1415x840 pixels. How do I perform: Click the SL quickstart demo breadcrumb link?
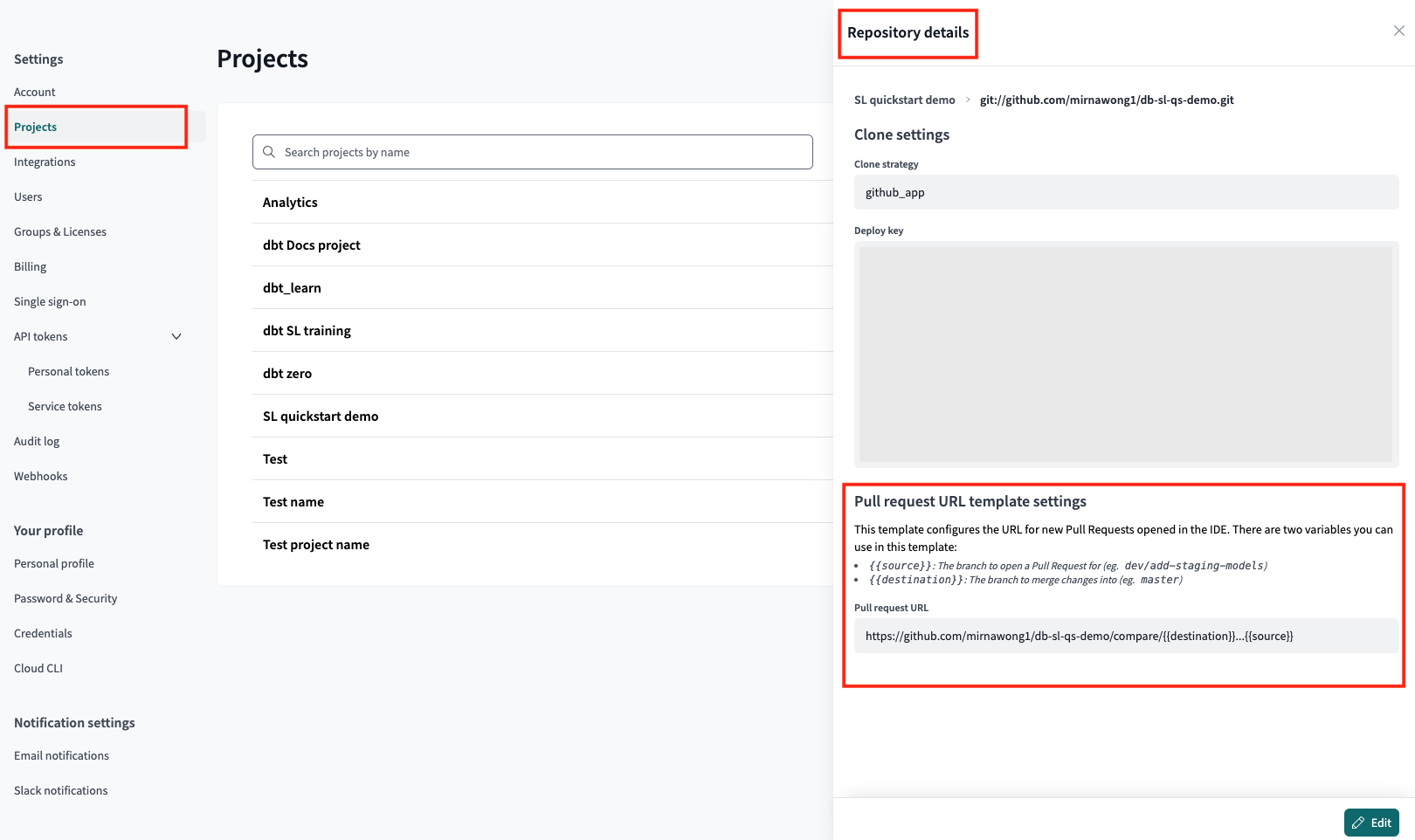[x=904, y=100]
